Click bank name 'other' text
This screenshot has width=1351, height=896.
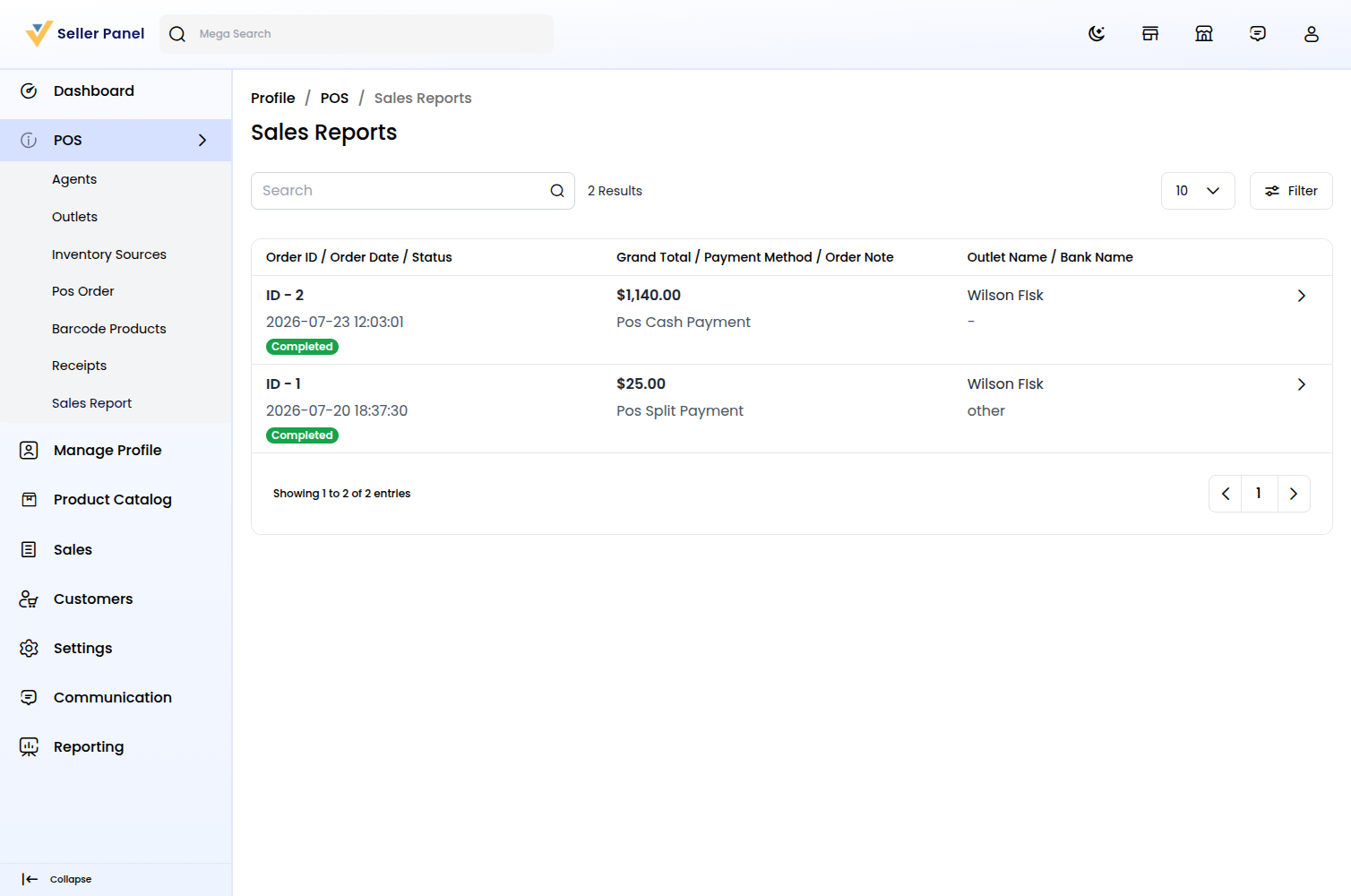click(x=986, y=411)
